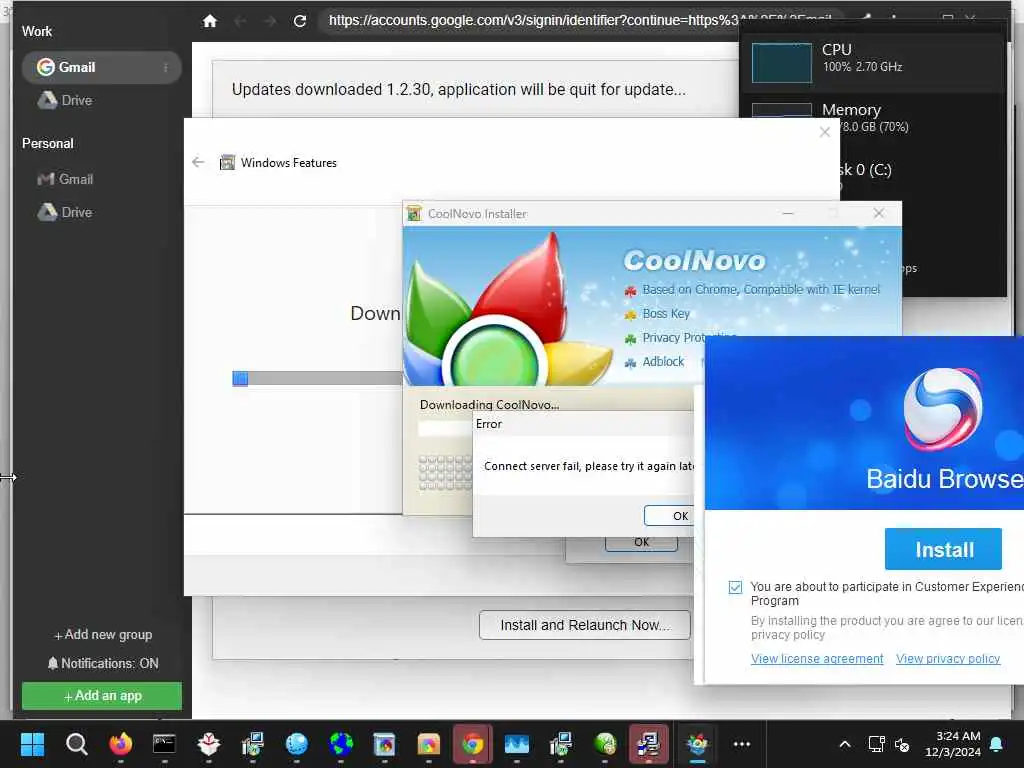Click the lower OK button behind the Error dialog
The image size is (1024, 768).
click(641, 543)
